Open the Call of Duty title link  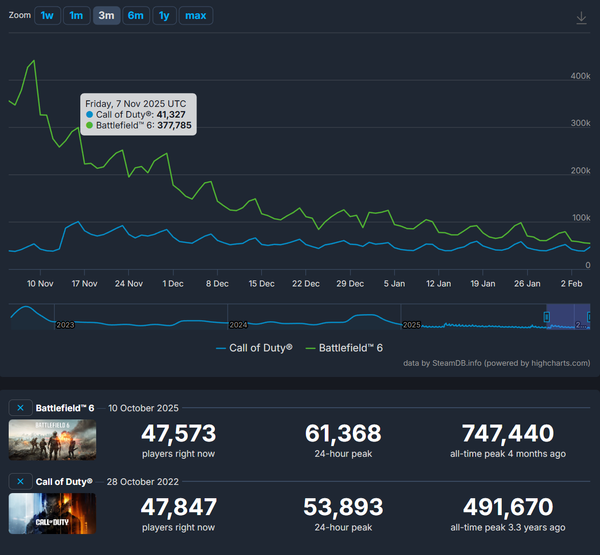[x=64, y=481]
